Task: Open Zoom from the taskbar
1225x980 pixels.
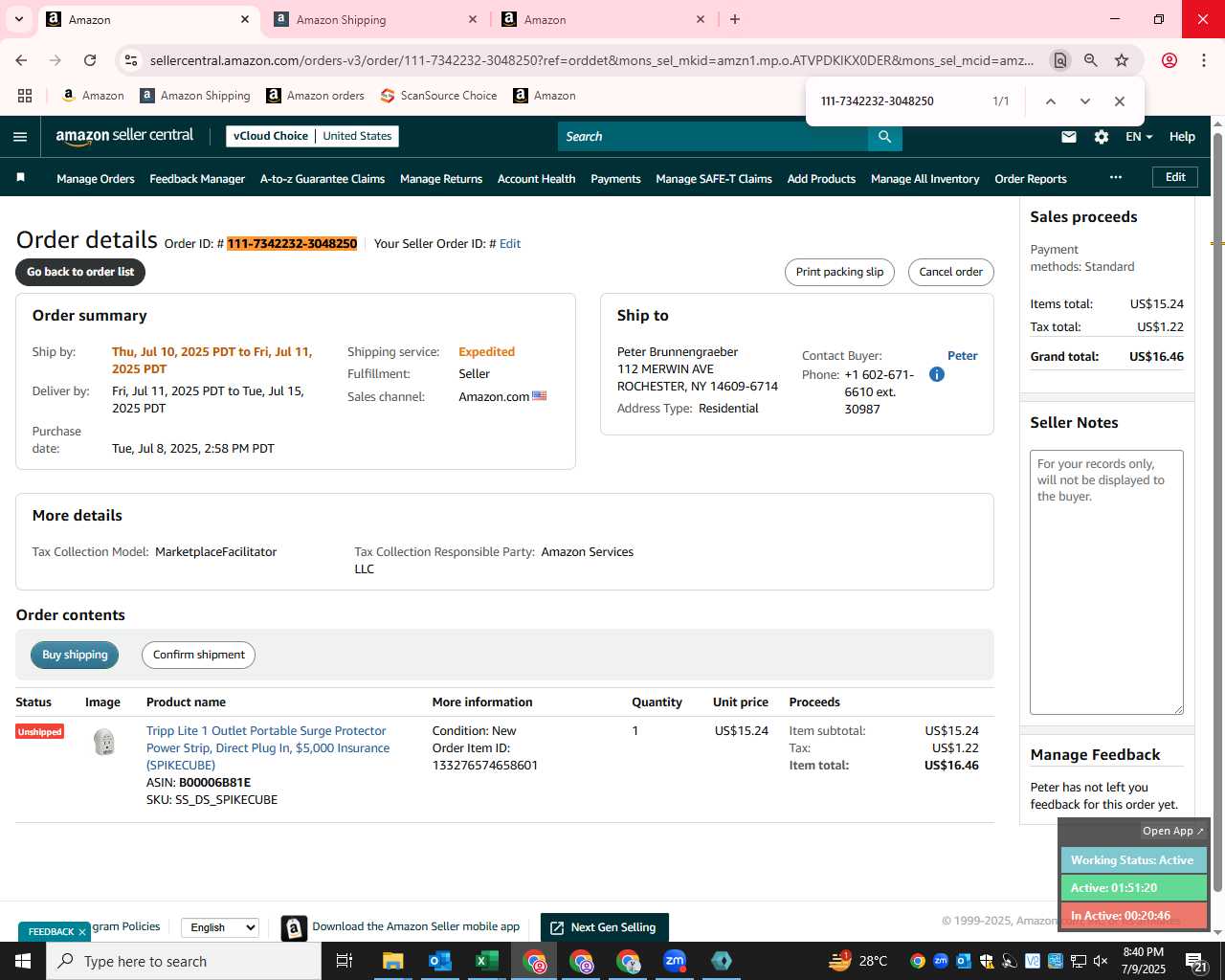Action: [x=675, y=961]
